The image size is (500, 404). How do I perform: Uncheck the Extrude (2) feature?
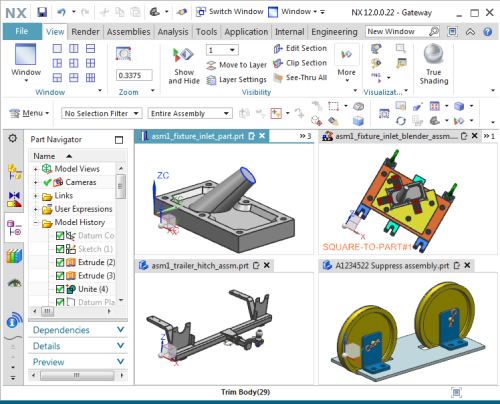[x=60, y=262]
